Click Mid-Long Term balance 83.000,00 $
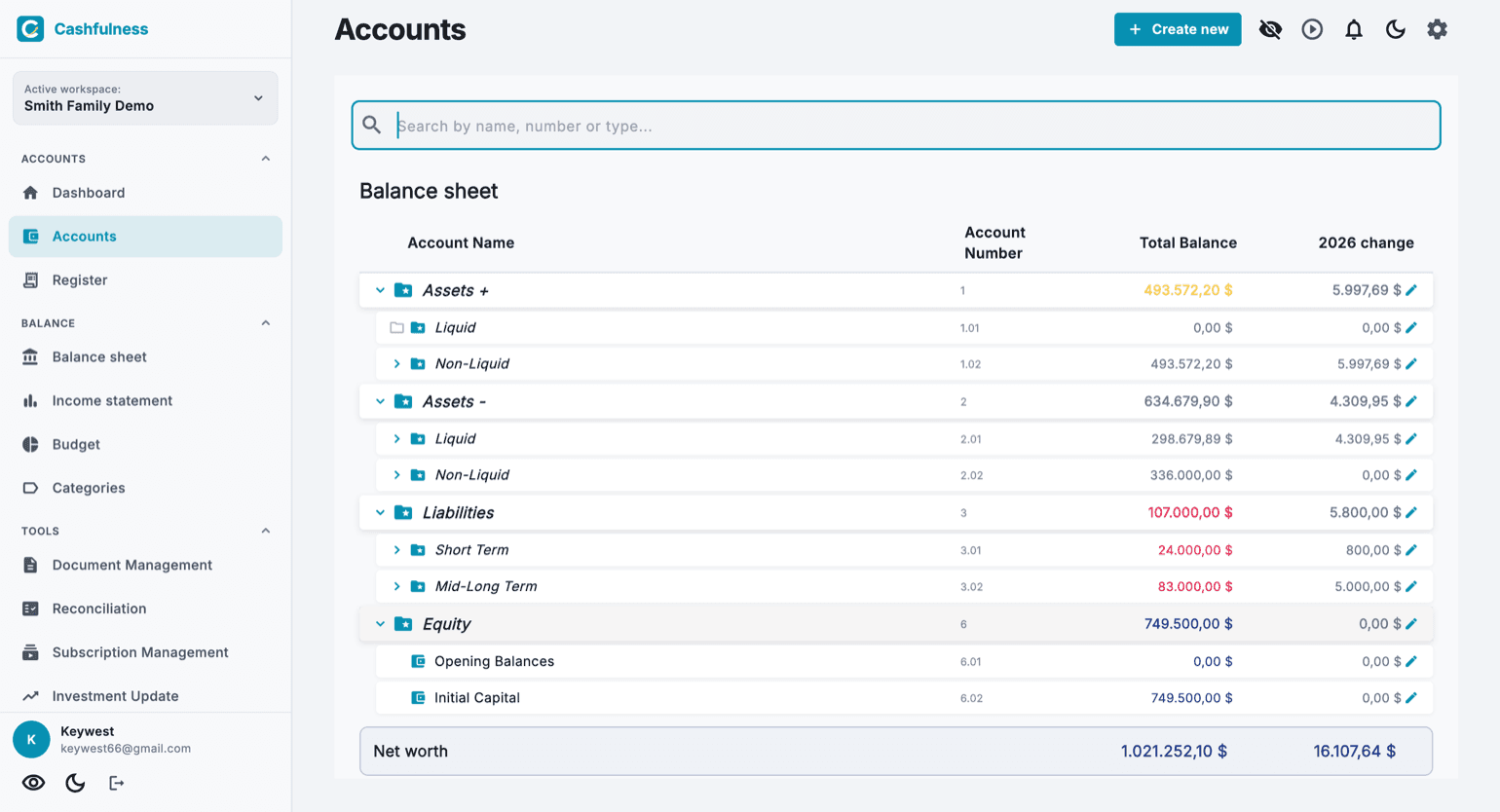Image resolution: width=1500 pixels, height=812 pixels. (1195, 586)
